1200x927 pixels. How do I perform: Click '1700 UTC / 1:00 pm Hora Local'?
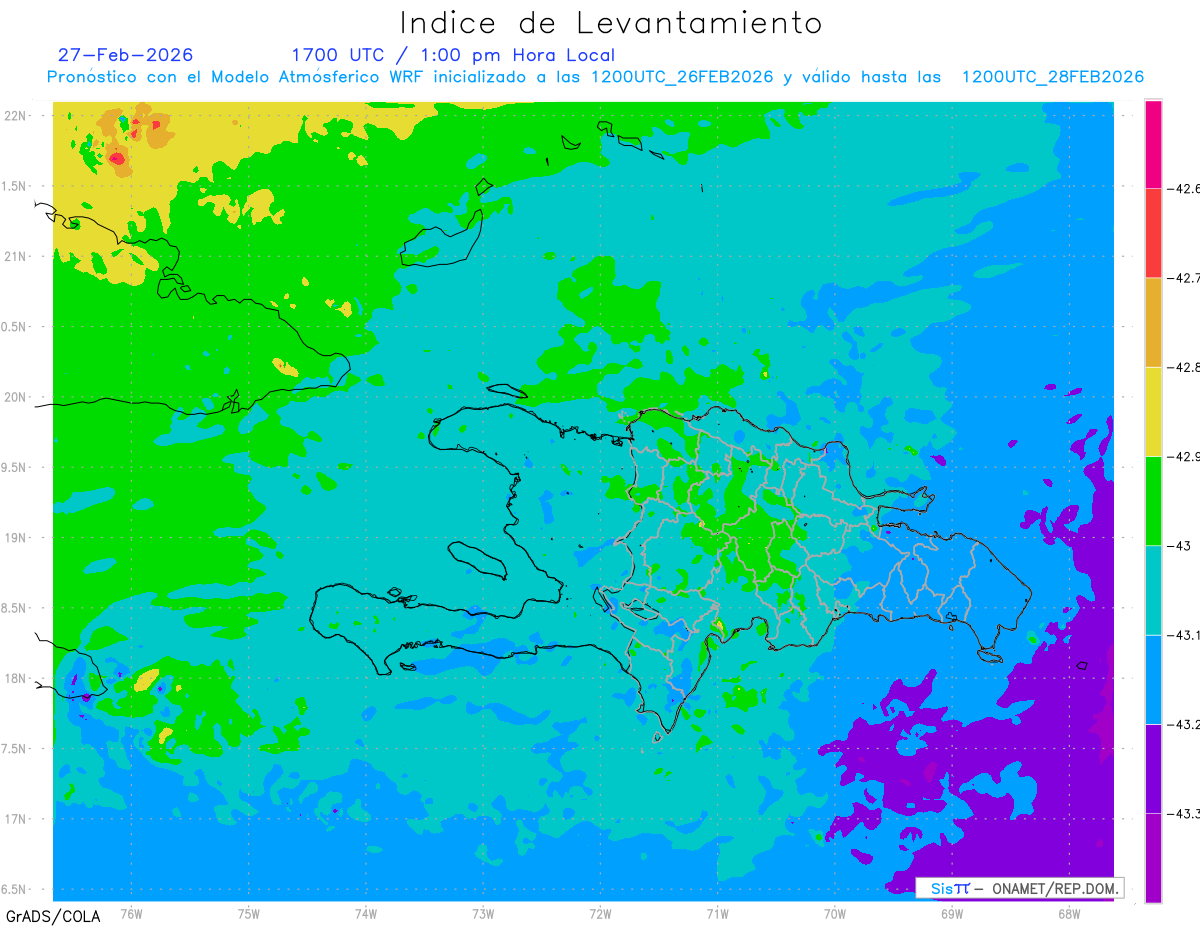point(453,55)
